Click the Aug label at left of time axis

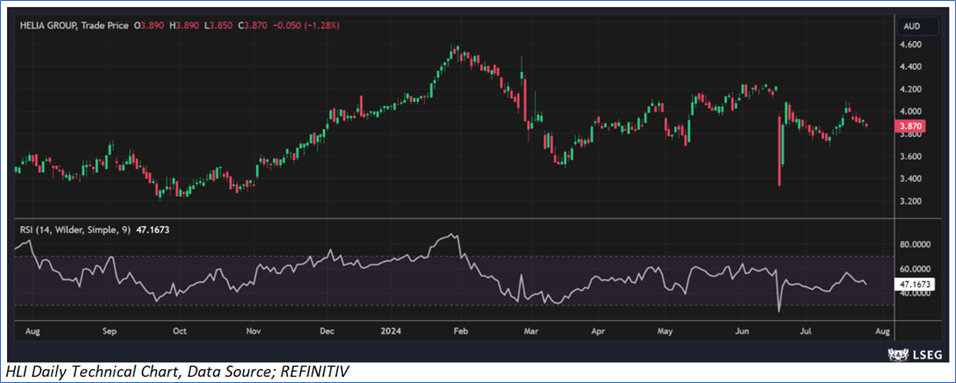pos(33,332)
